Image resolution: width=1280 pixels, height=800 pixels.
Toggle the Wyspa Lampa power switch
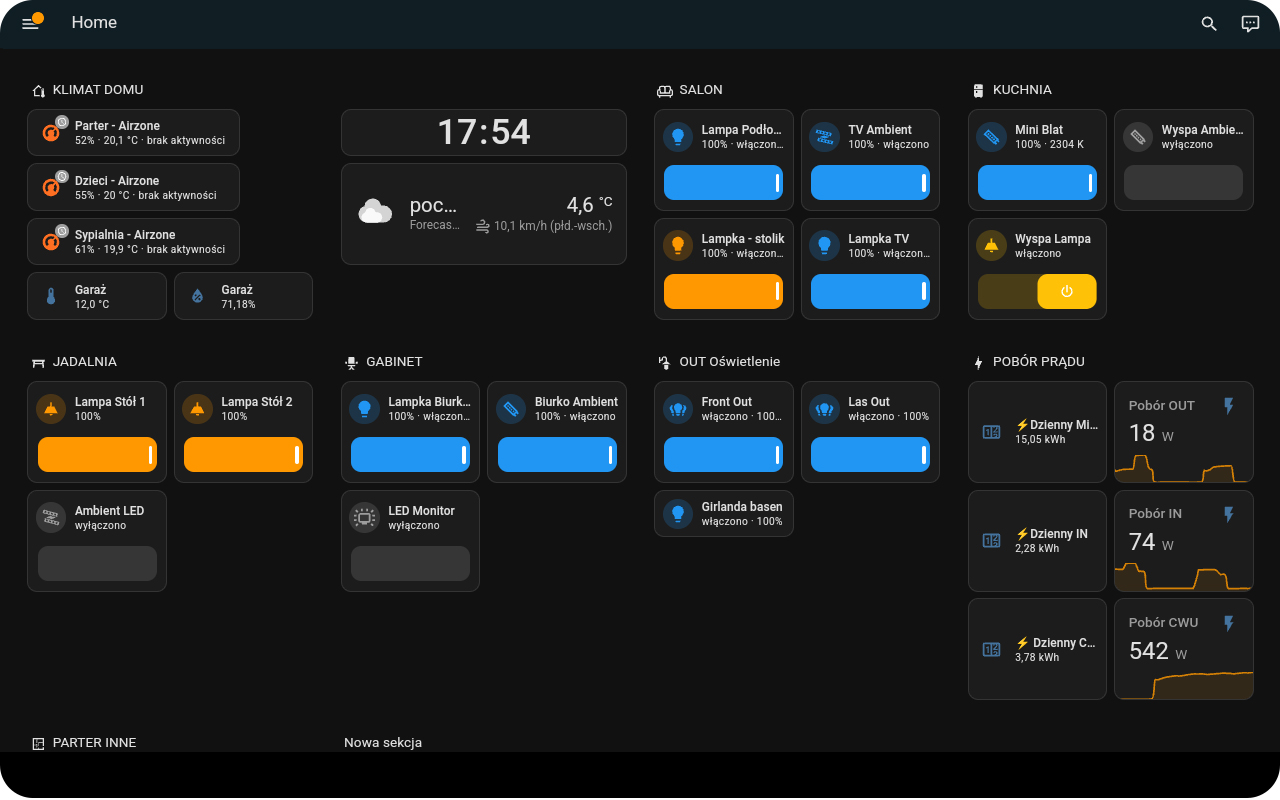pyautogui.click(x=1066, y=291)
